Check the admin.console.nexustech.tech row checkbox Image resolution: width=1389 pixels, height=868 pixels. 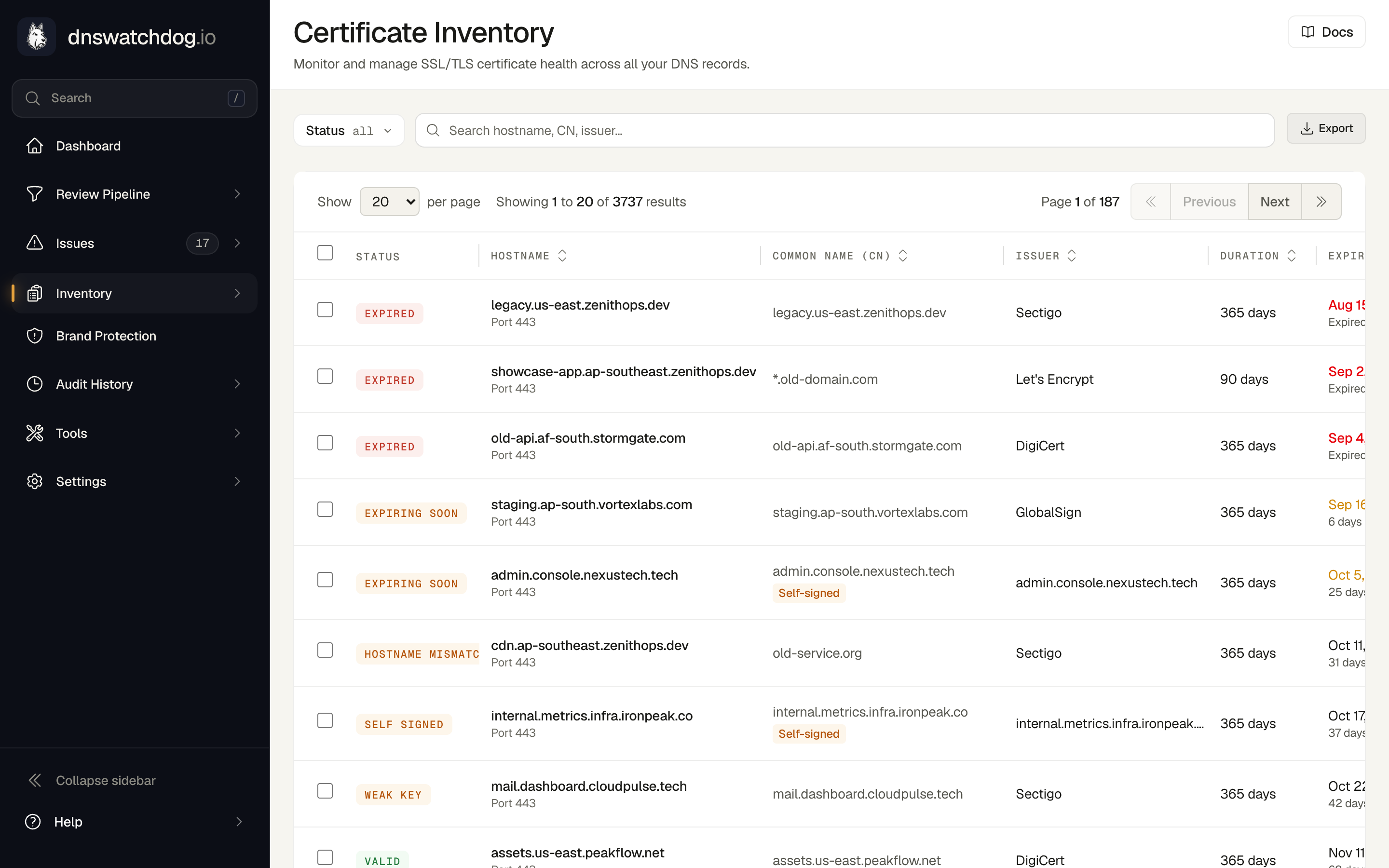(325, 580)
